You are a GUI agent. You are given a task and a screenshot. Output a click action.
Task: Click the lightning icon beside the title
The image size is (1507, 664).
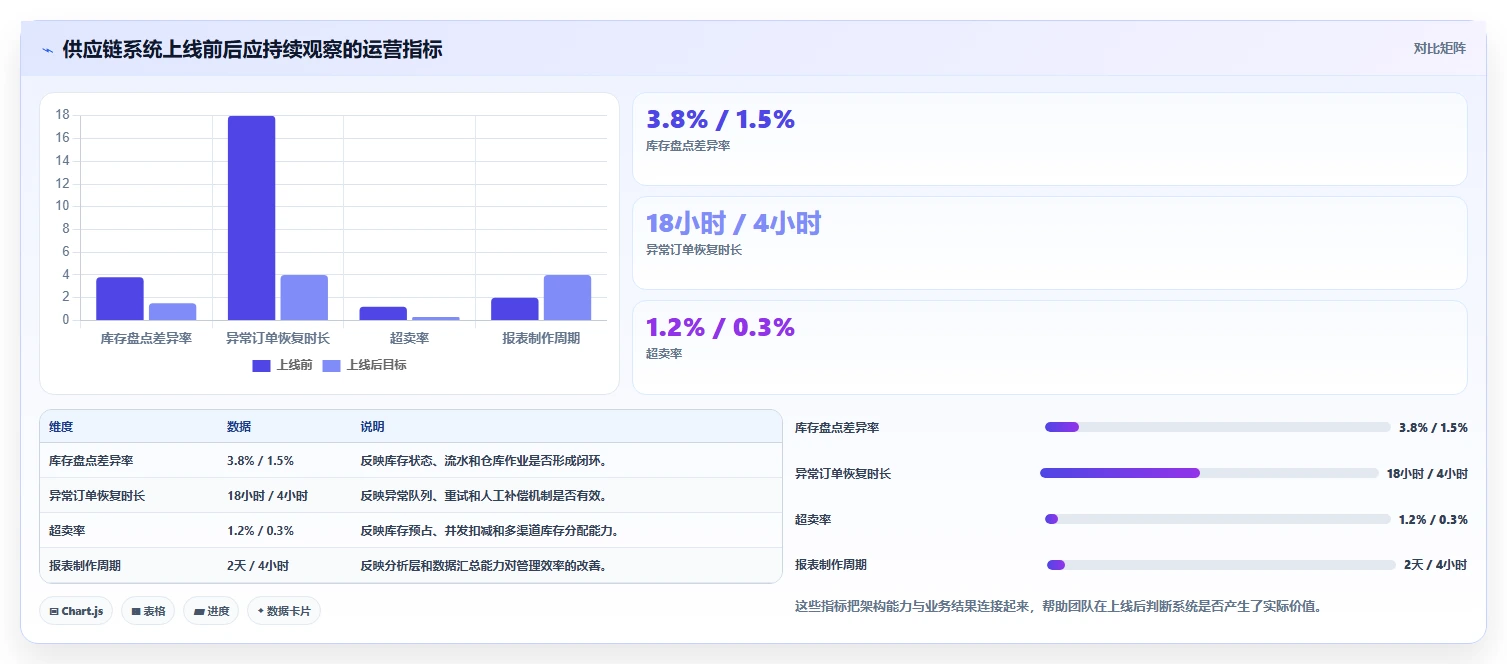pos(48,50)
